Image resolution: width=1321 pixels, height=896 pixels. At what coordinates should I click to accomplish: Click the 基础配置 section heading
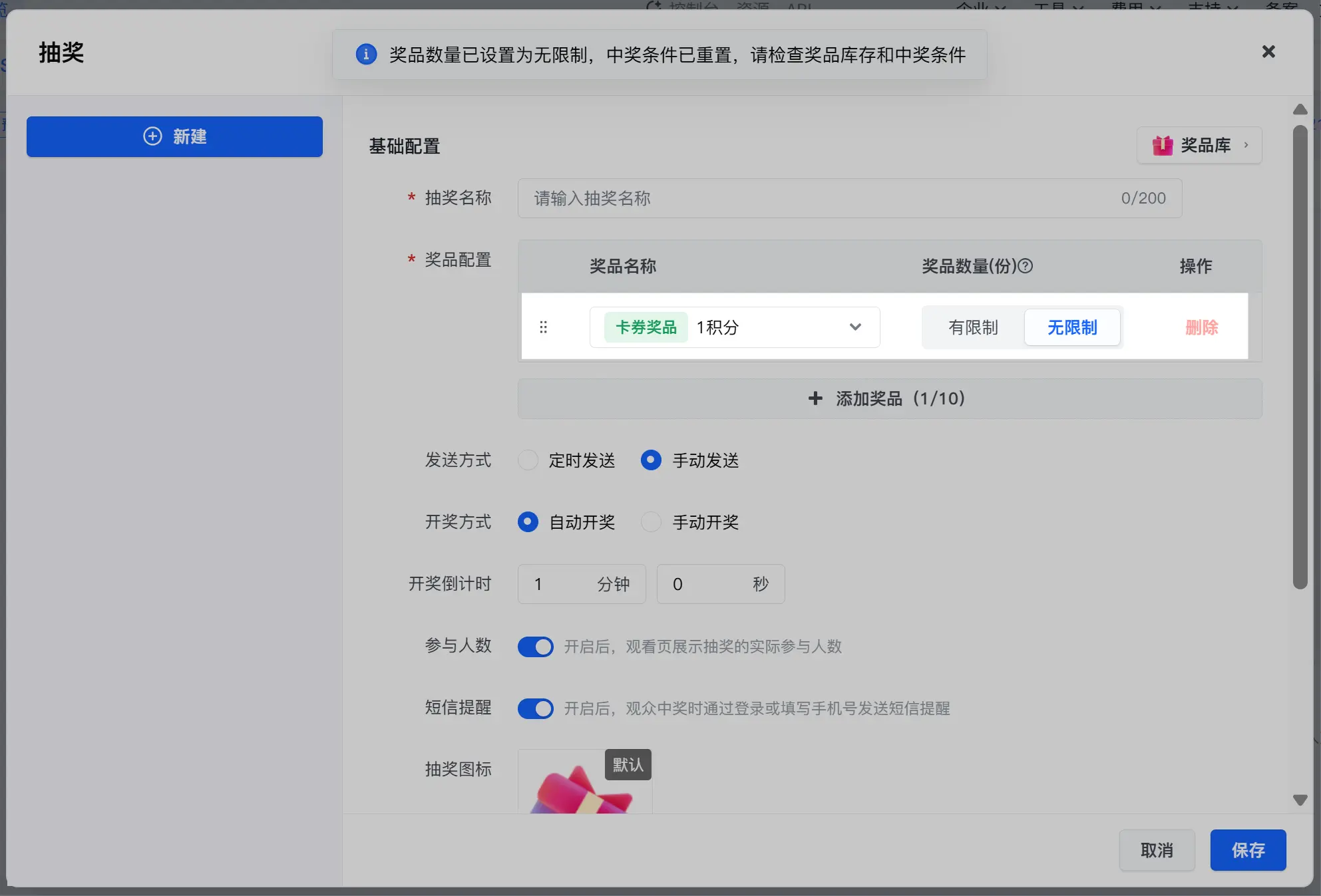[x=405, y=146]
